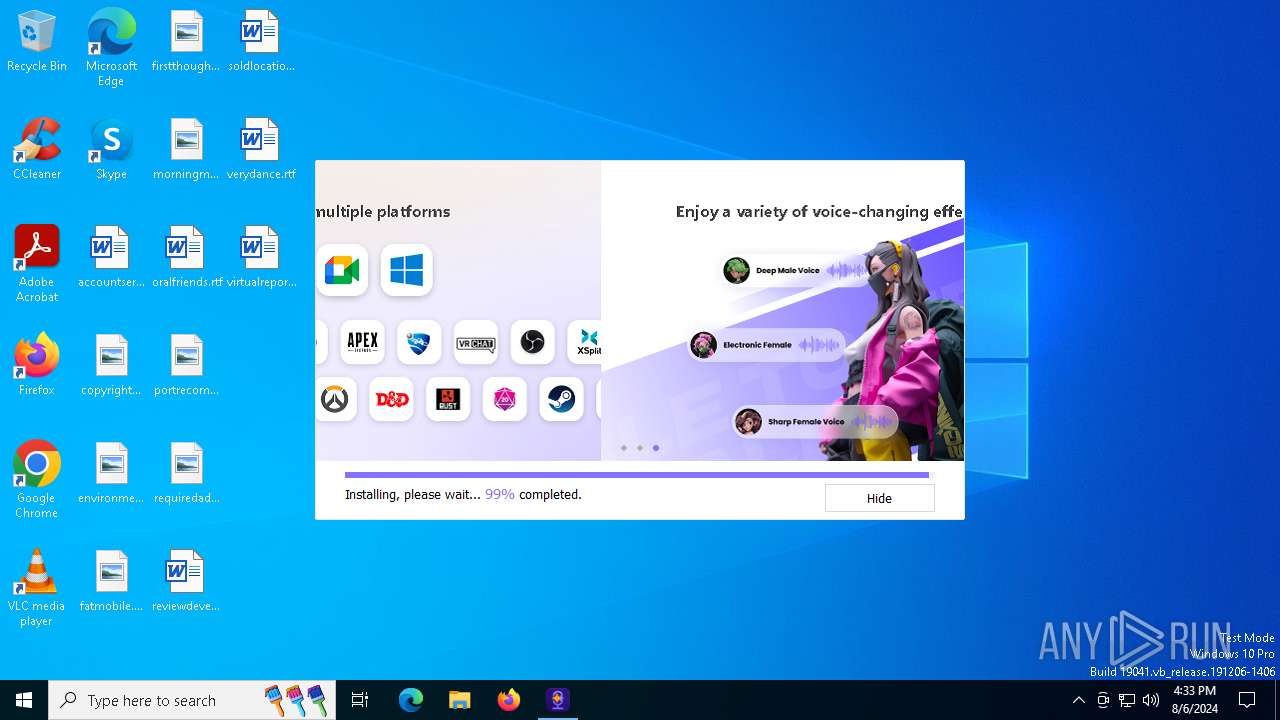Image resolution: width=1280 pixels, height=720 pixels.
Task: Select the Sharp Female Voice card
Action: tap(815, 422)
